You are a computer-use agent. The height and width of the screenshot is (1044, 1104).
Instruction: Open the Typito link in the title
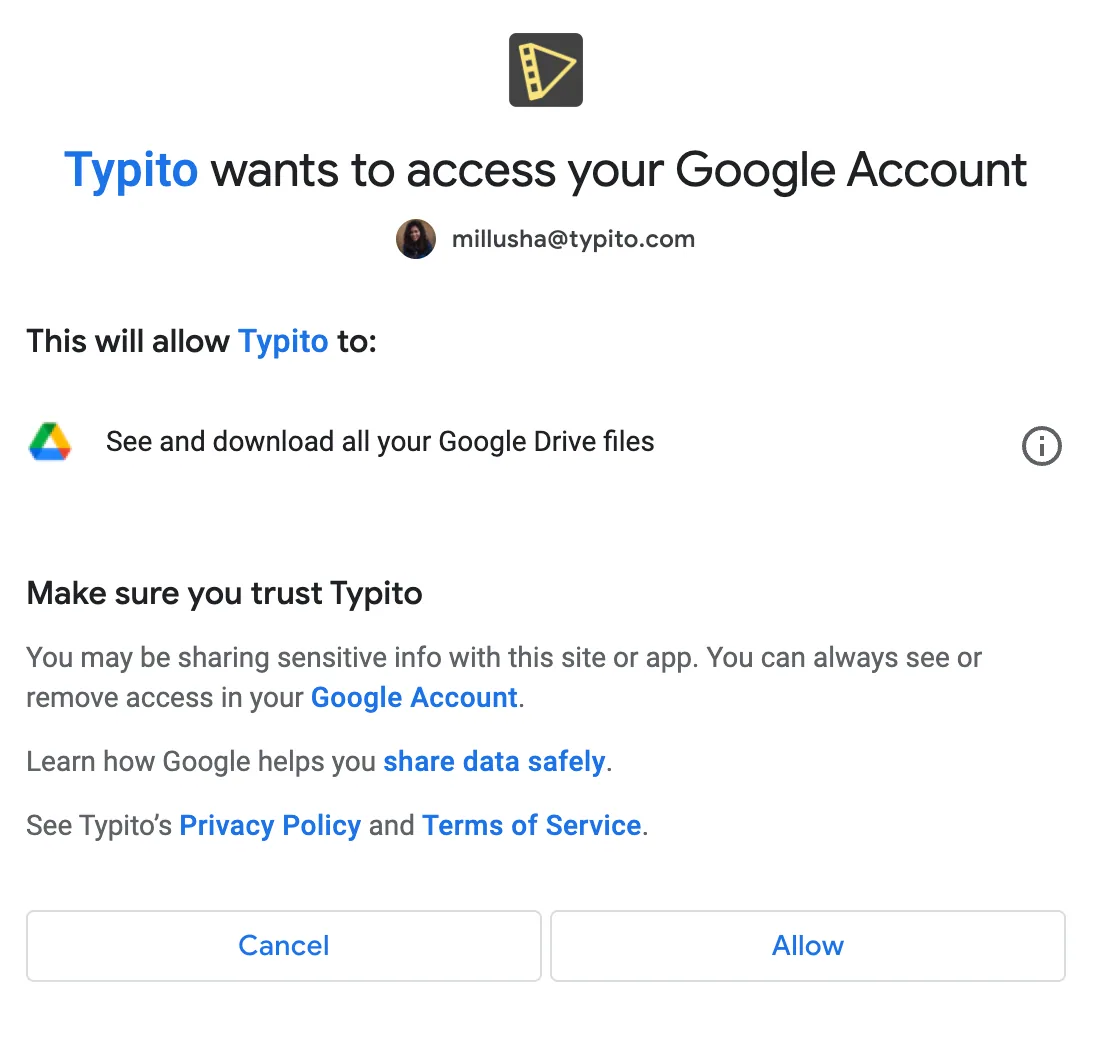tap(131, 170)
